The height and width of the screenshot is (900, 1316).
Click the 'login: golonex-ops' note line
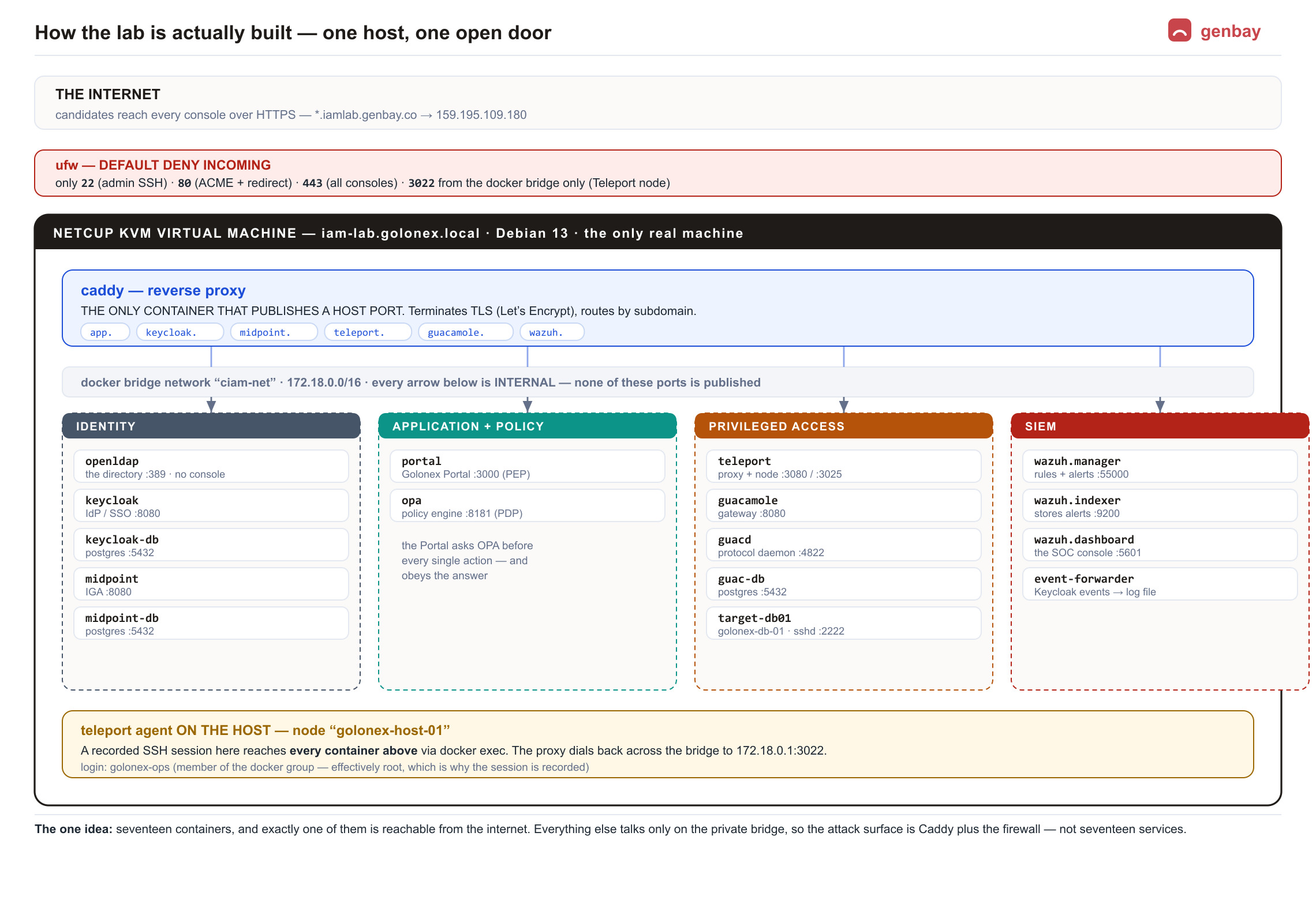pyautogui.click(x=335, y=767)
